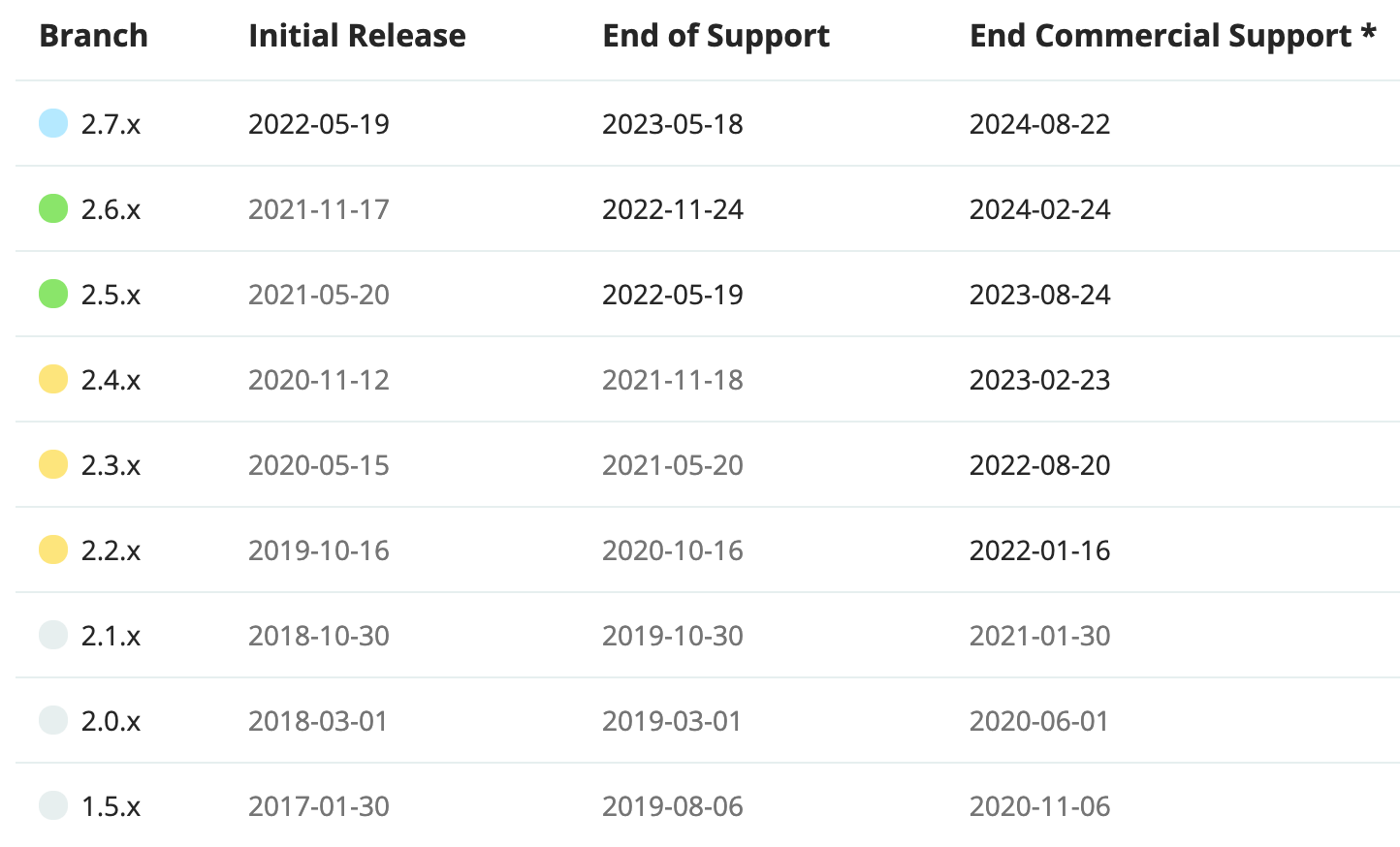Image resolution: width=1400 pixels, height=847 pixels.
Task: Click the gray status dot for 1.5.x
Action: click(53, 806)
